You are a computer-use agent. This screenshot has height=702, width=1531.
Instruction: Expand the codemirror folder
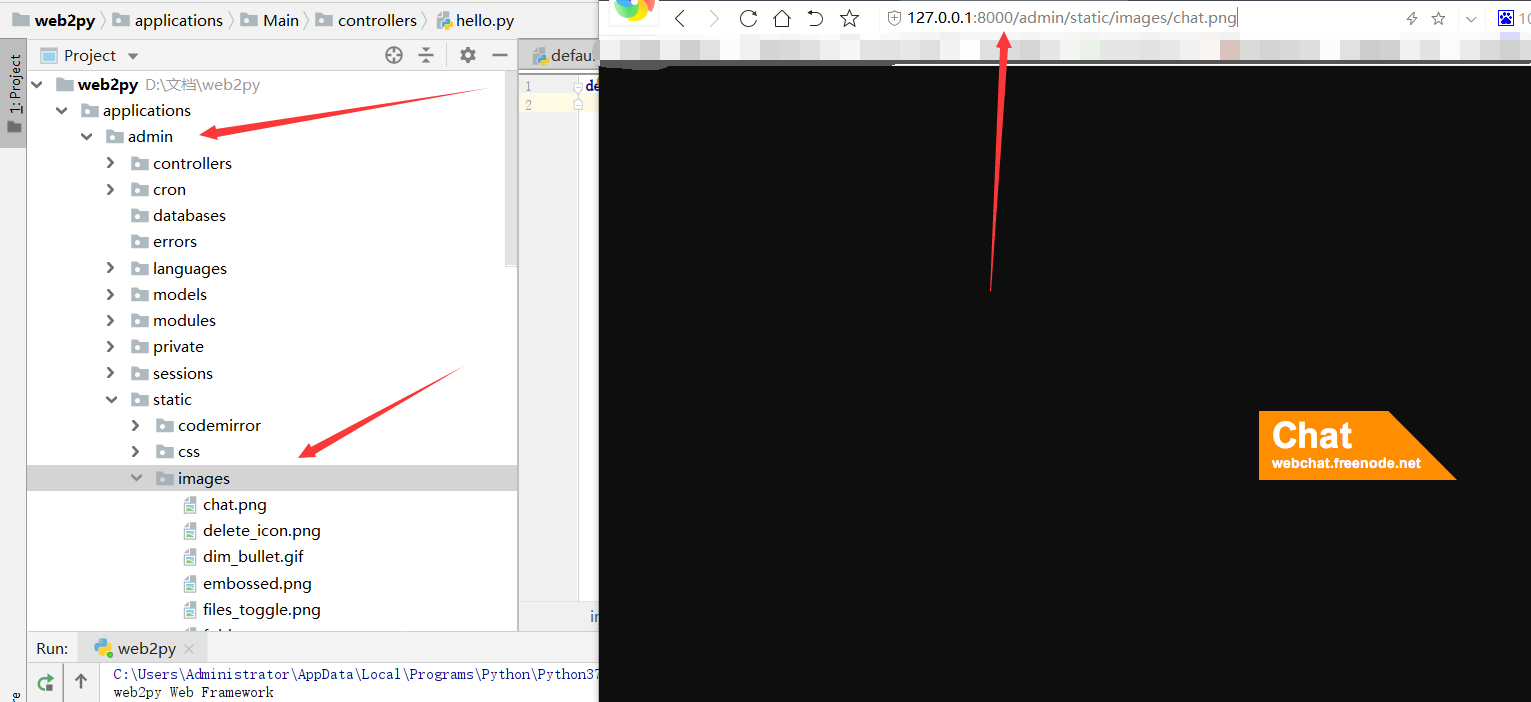pyautogui.click(x=136, y=426)
